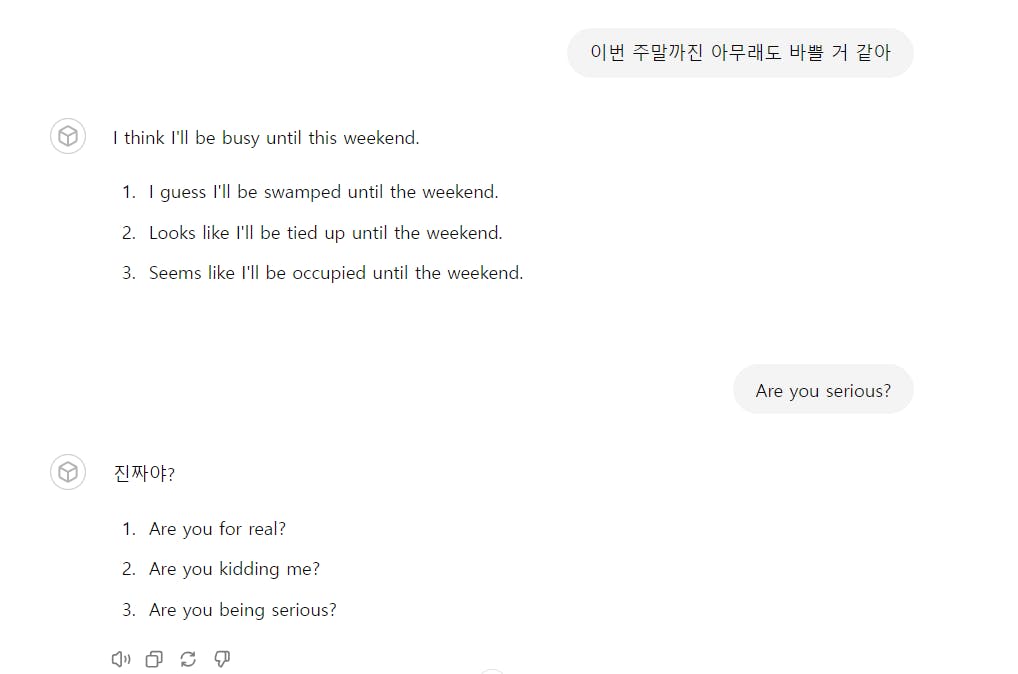1018x674 pixels.
Task: Click the word 'occupied' in the third suggestion
Action: coord(329,273)
